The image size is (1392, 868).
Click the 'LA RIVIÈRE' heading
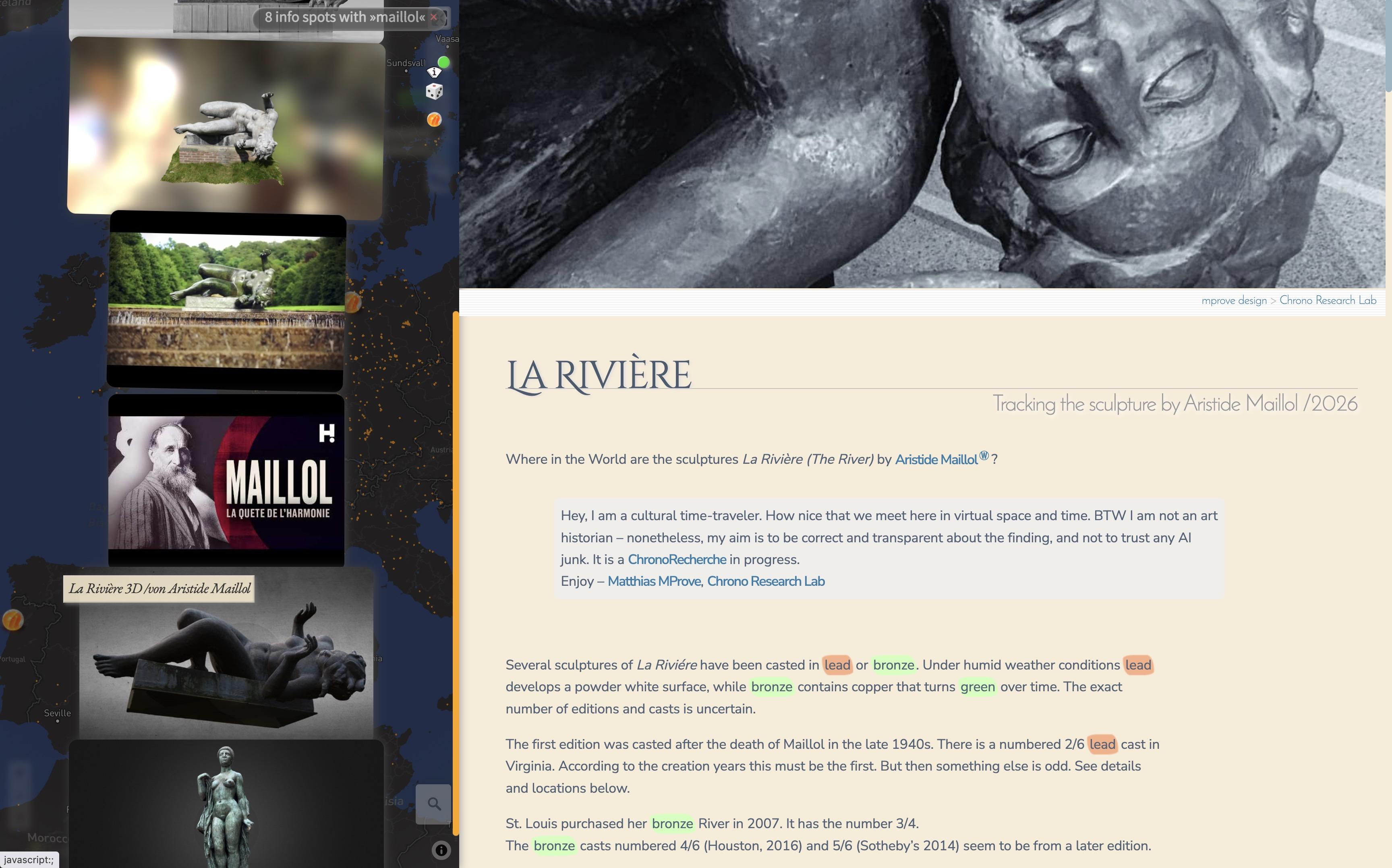[599, 376]
